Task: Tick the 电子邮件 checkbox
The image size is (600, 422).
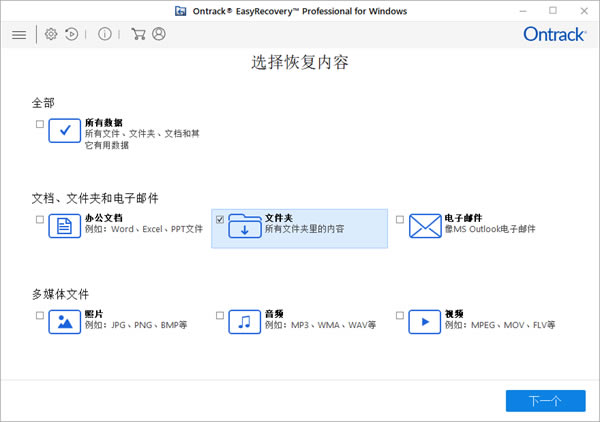Action: (400, 219)
